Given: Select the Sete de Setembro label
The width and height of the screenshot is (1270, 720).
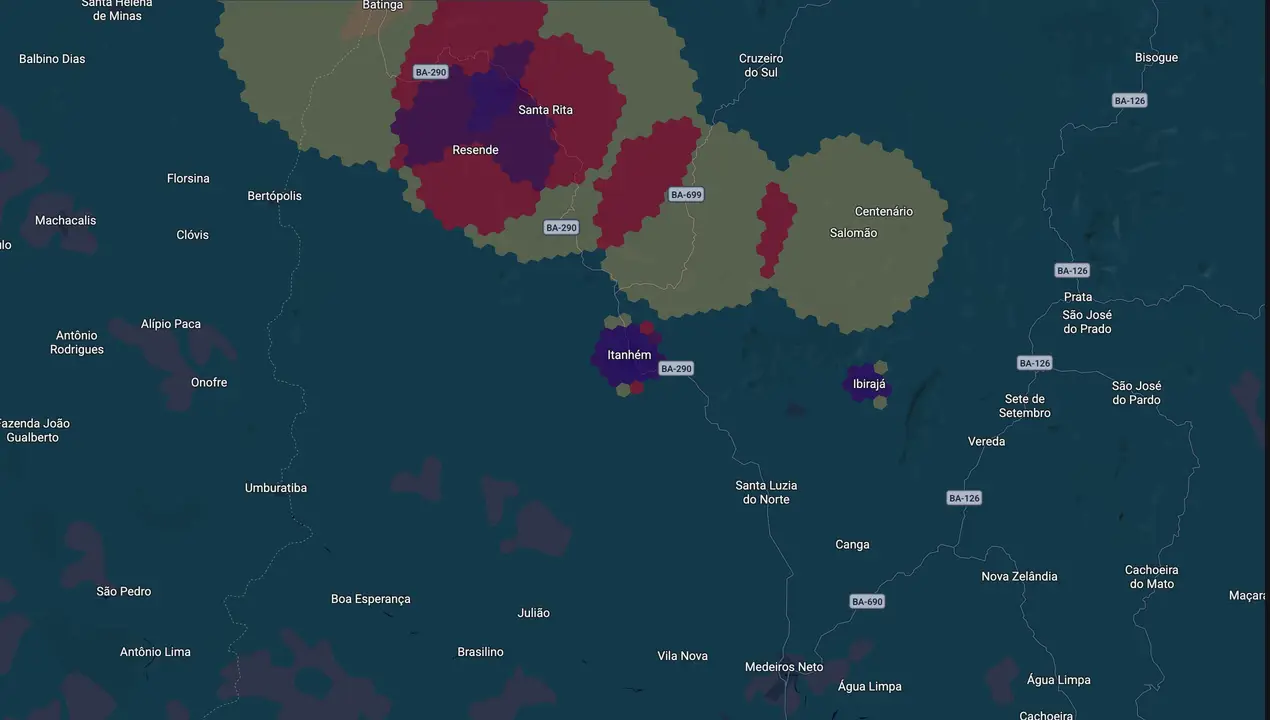Looking at the screenshot, I should (x=1025, y=406).
